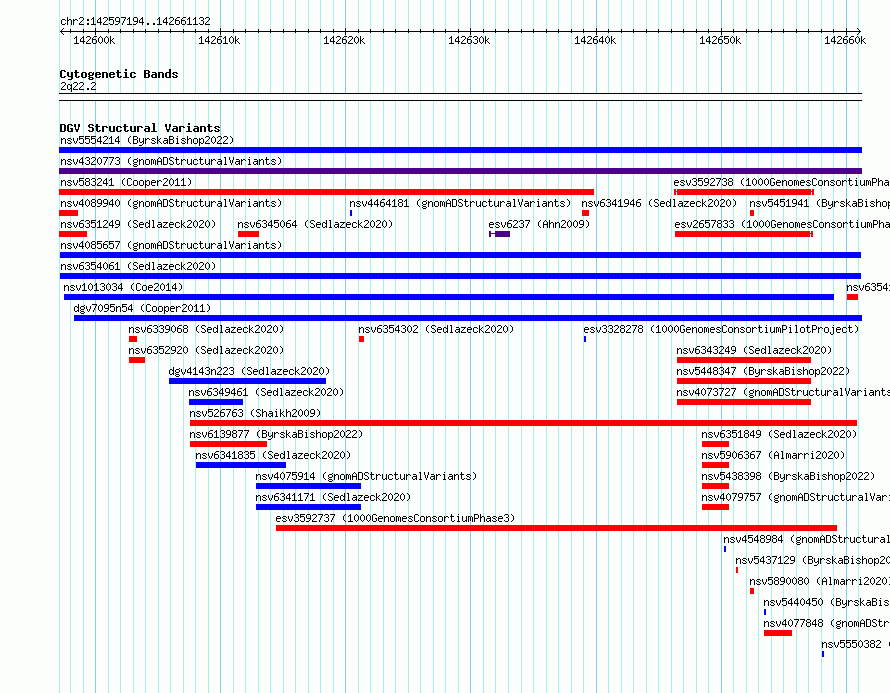Open variant nsv6354061 (Sedlazeck2020)
The image size is (890, 693).
pos(138,266)
